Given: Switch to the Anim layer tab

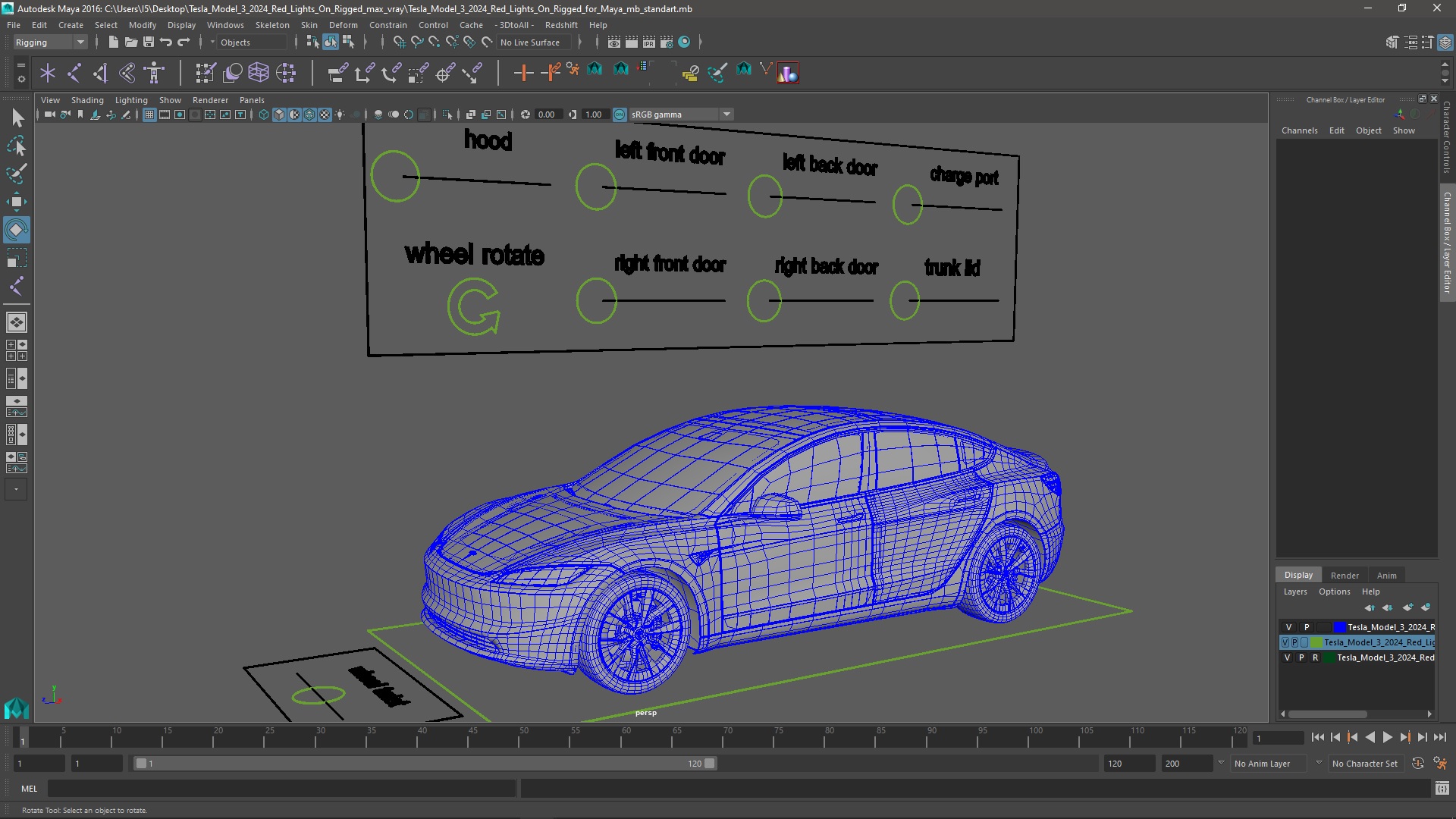Looking at the screenshot, I should point(1386,576).
